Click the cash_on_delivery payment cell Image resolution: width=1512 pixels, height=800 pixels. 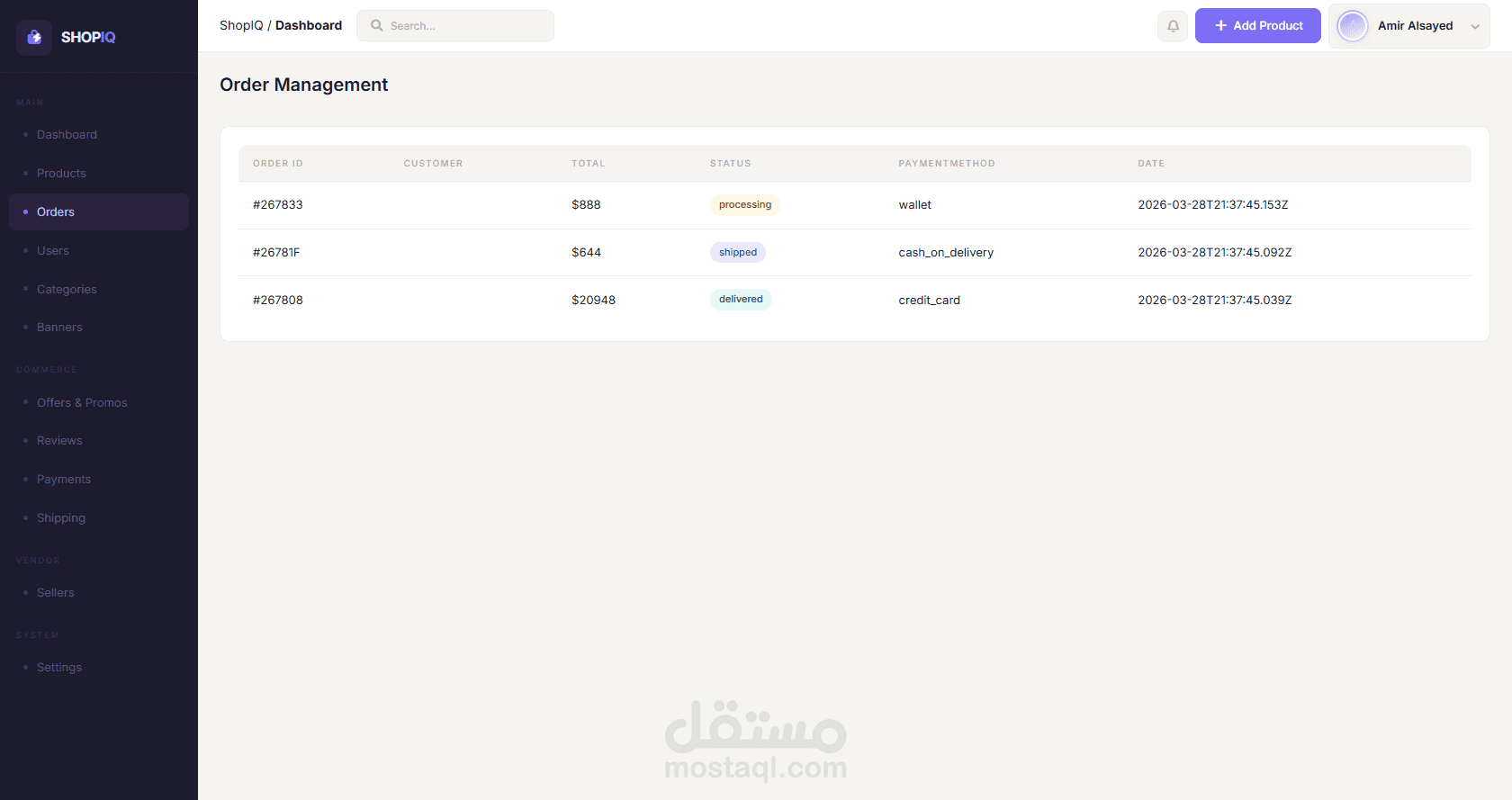coord(946,253)
